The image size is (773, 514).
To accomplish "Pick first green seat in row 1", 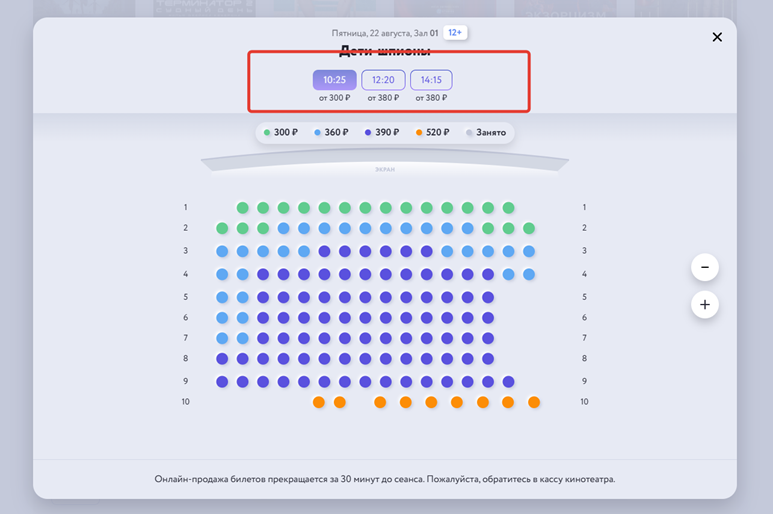I will coord(243,207).
